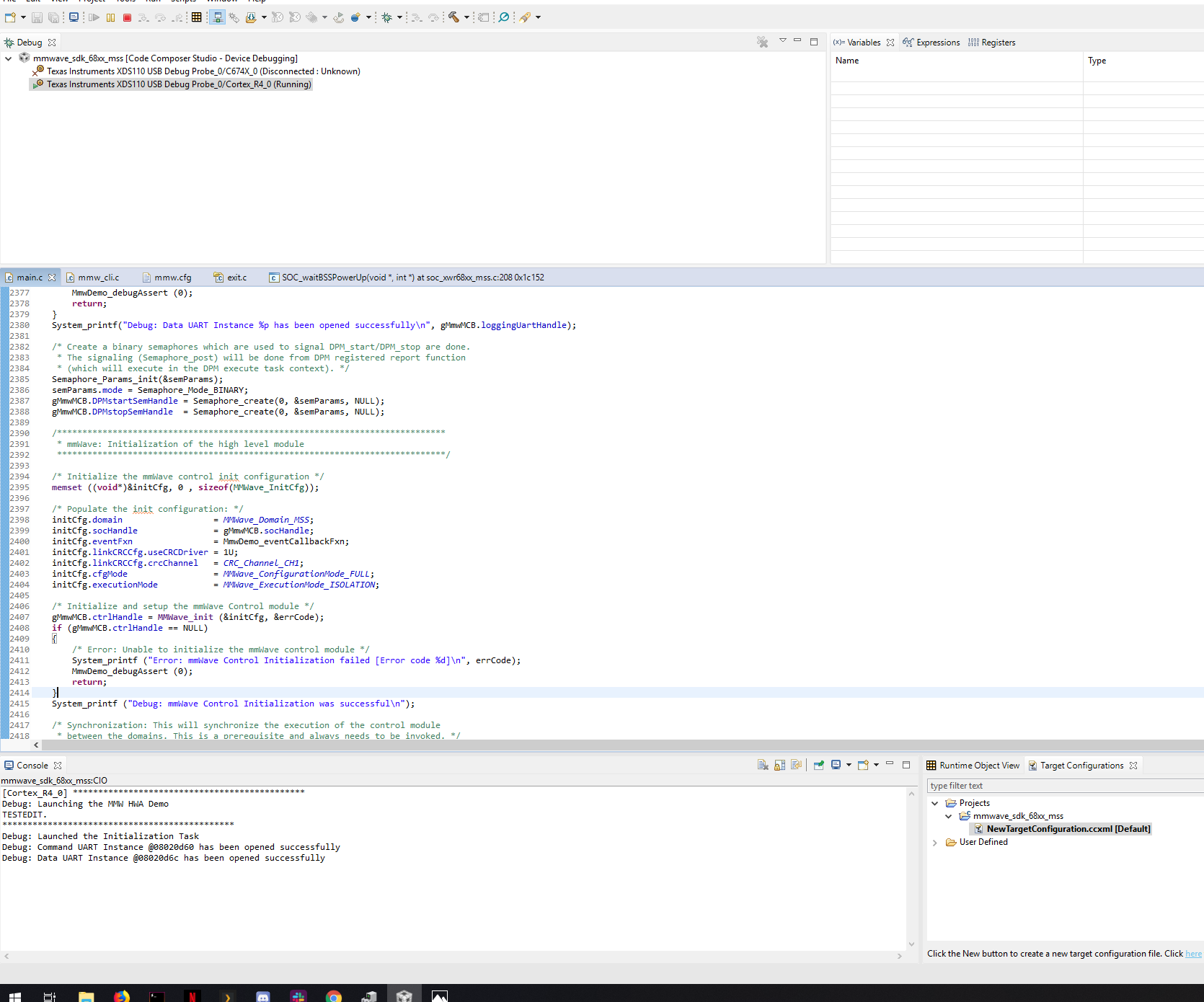
Task: Click the Open Console icon
Action: (x=863, y=766)
